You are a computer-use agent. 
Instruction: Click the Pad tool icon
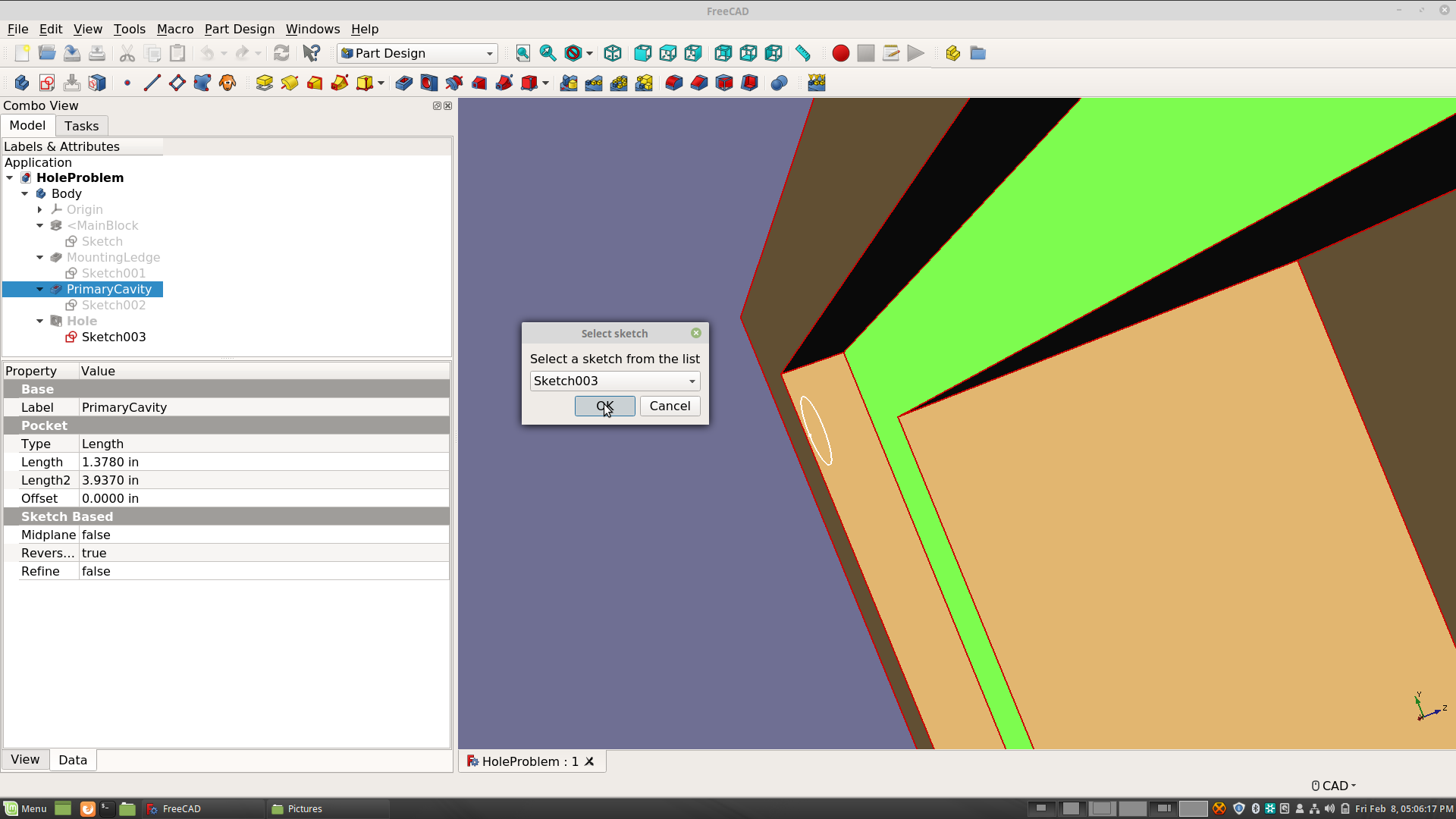tap(265, 83)
